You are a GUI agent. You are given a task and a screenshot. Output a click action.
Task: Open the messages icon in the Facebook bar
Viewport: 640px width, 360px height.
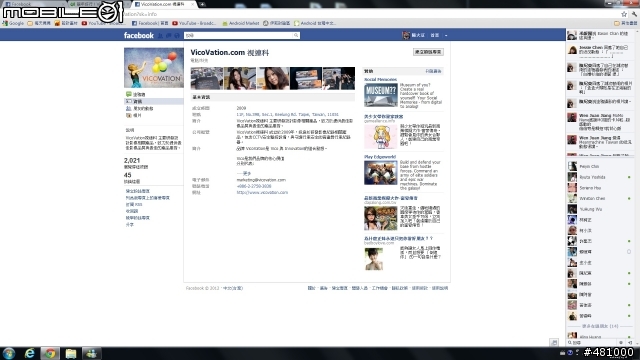pos(169,36)
